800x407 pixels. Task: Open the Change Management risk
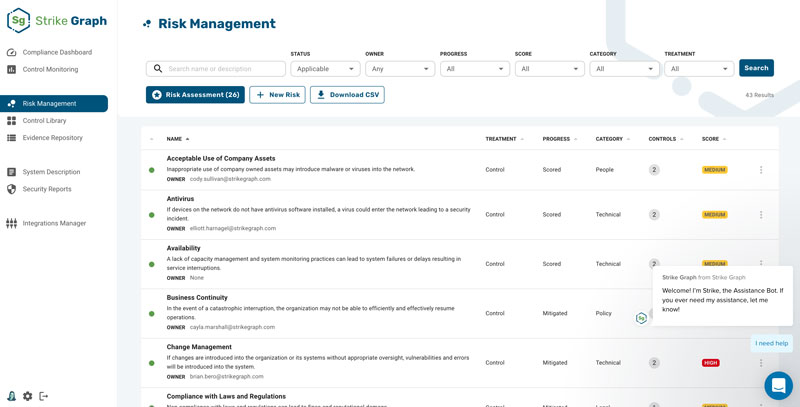(199, 347)
